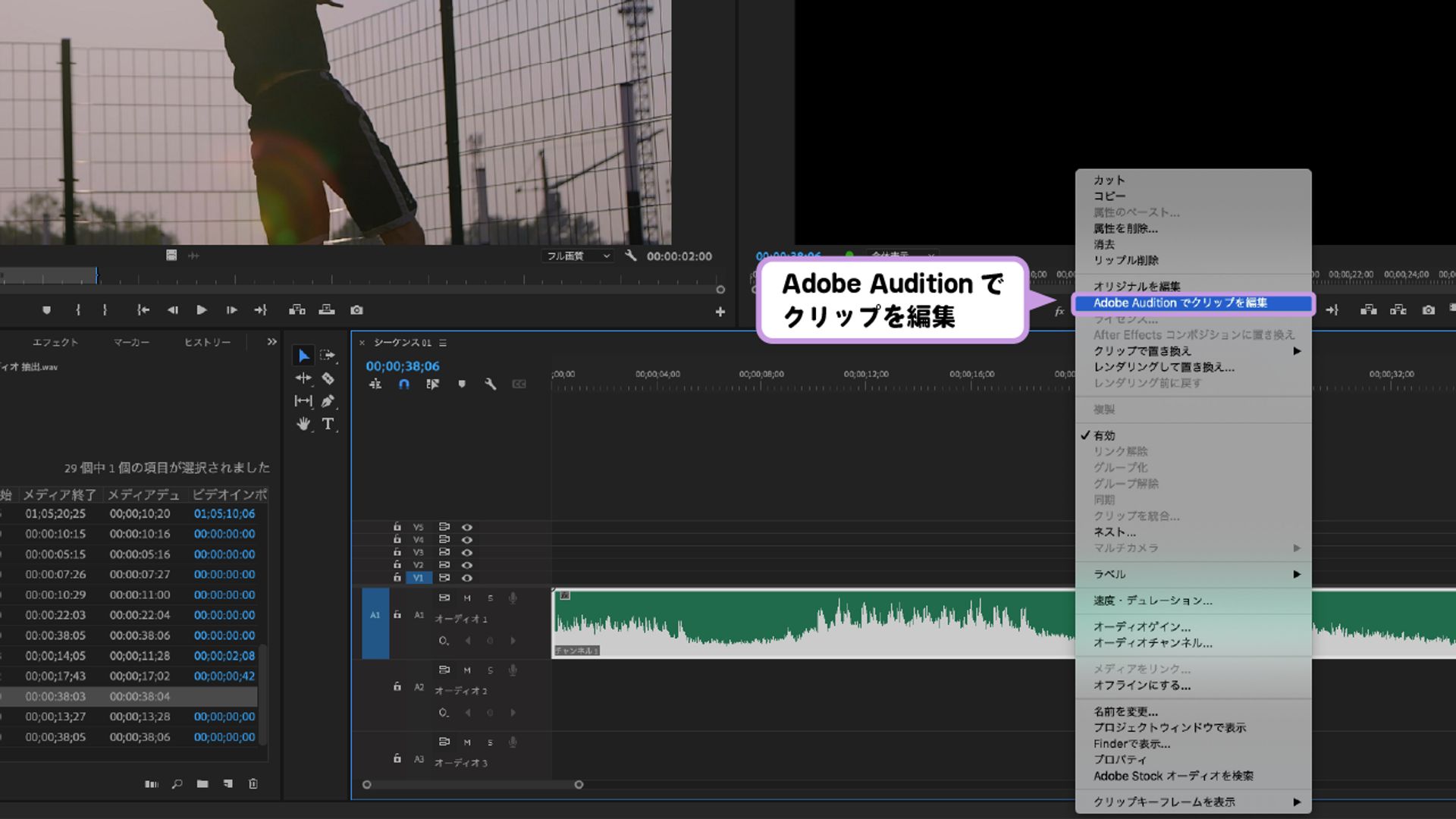This screenshot has height=819, width=1456.
Task: Open the timeline display settings wrench icon
Action: 491,384
